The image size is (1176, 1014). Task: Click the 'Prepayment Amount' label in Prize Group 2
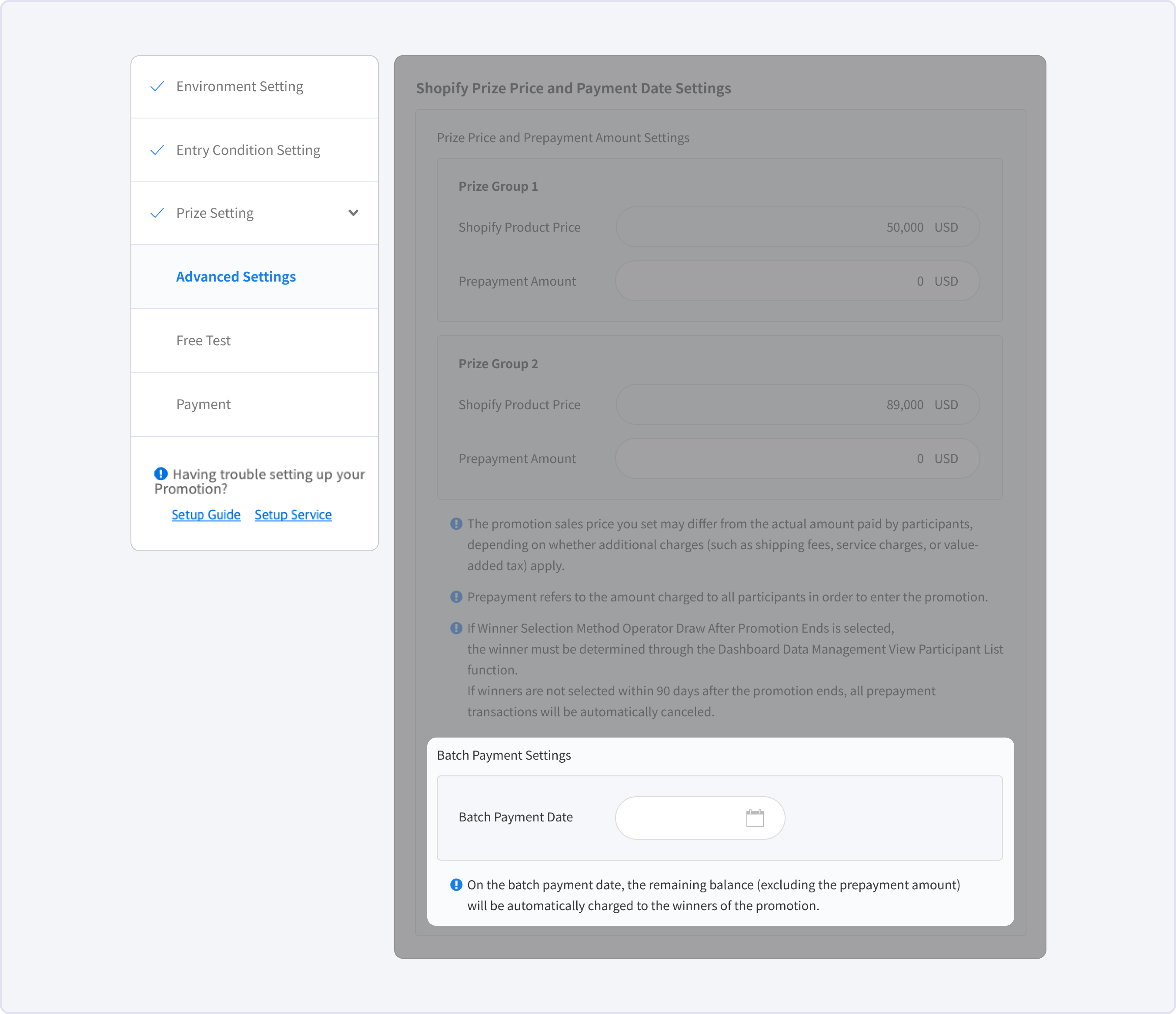coord(517,459)
